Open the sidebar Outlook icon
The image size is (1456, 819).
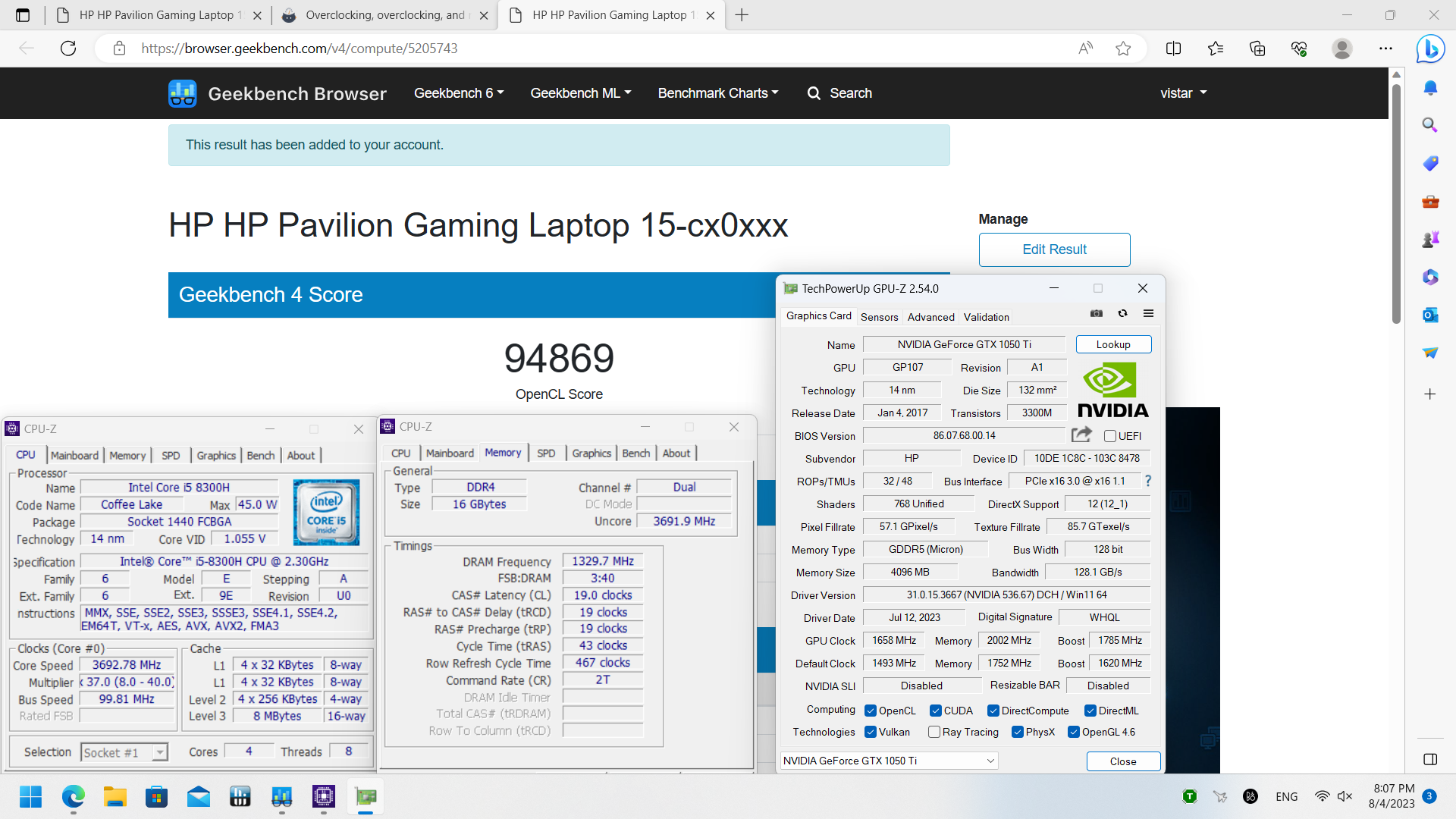coord(1430,315)
